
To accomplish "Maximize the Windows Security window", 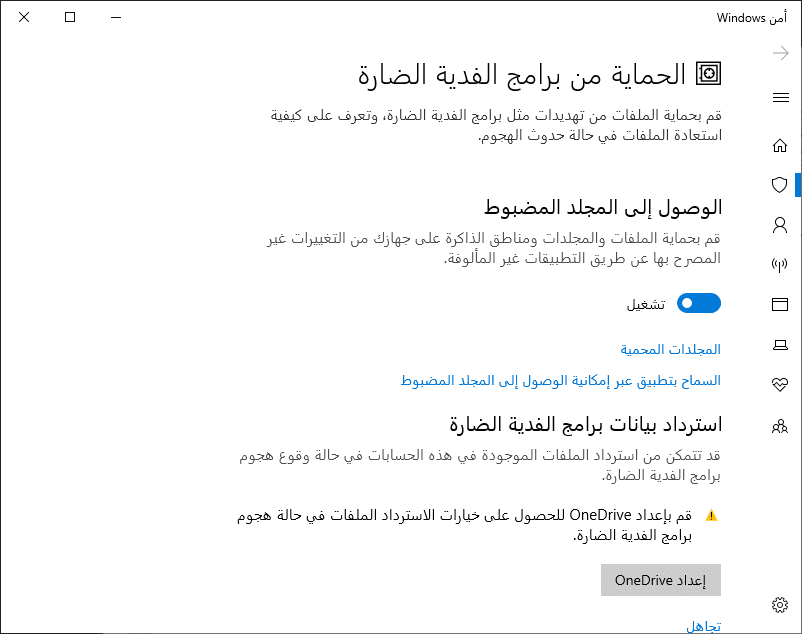I will [70, 17].
